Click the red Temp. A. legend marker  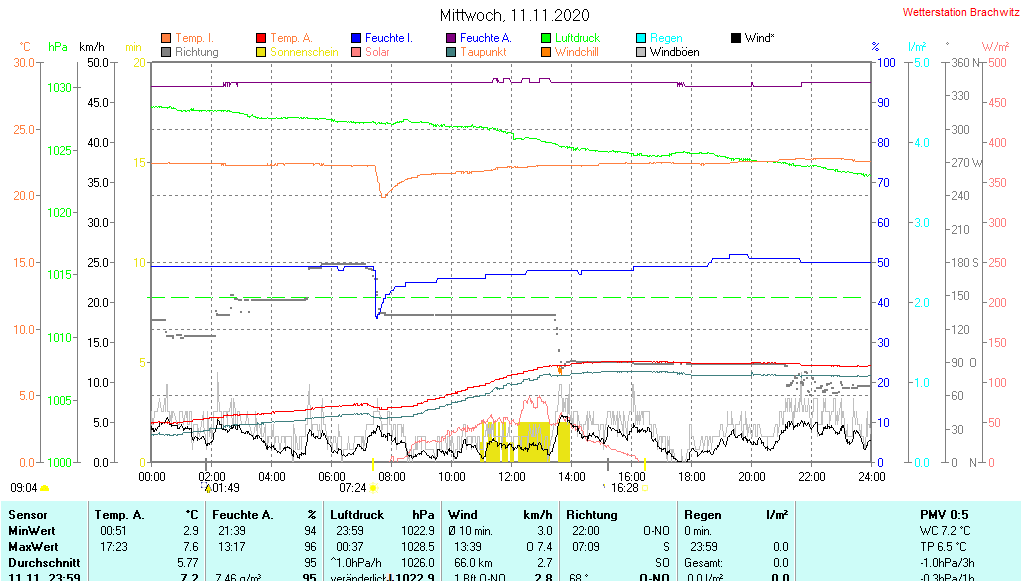tap(261, 38)
